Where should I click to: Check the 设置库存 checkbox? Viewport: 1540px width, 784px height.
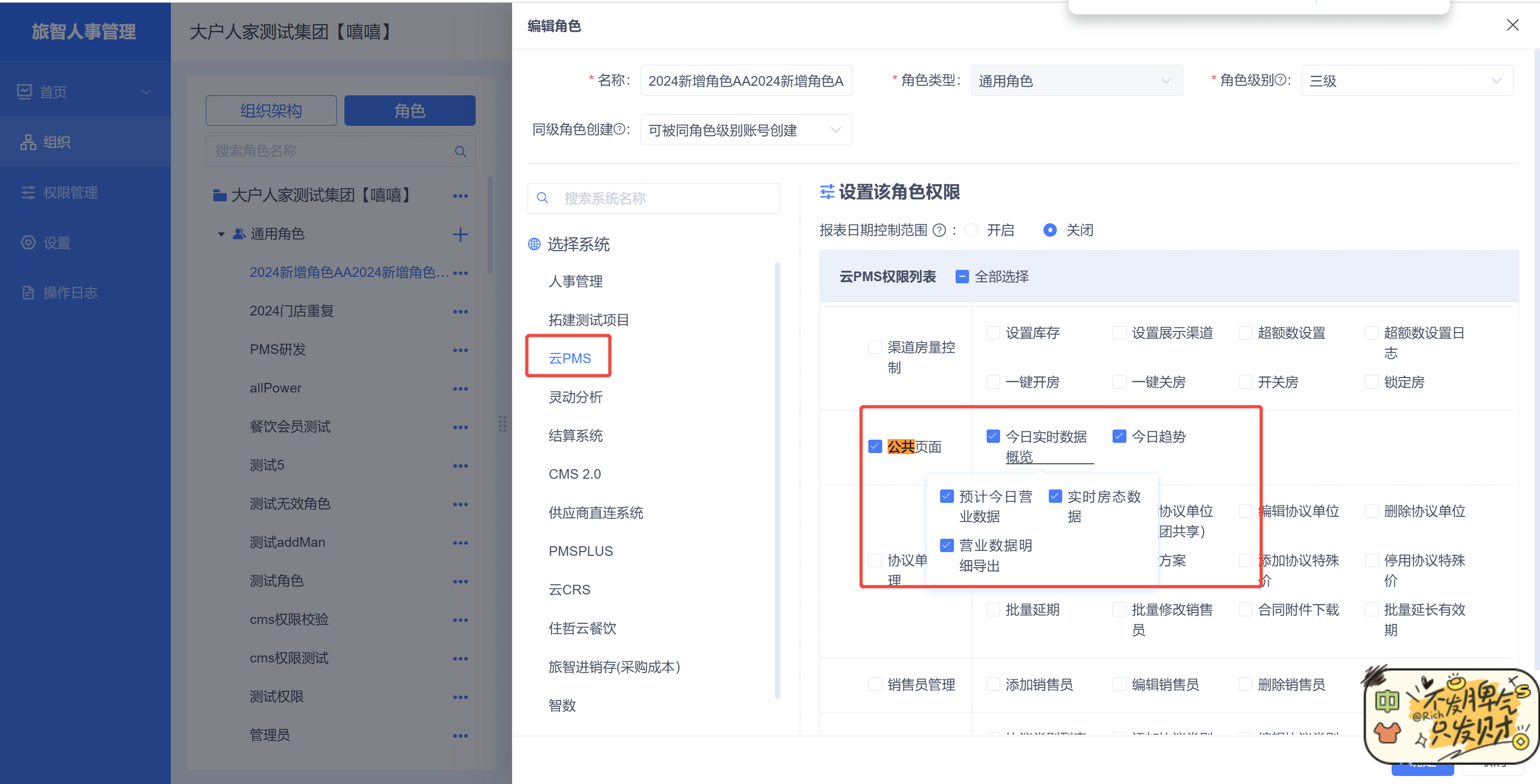pyautogui.click(x=993, y=332)
